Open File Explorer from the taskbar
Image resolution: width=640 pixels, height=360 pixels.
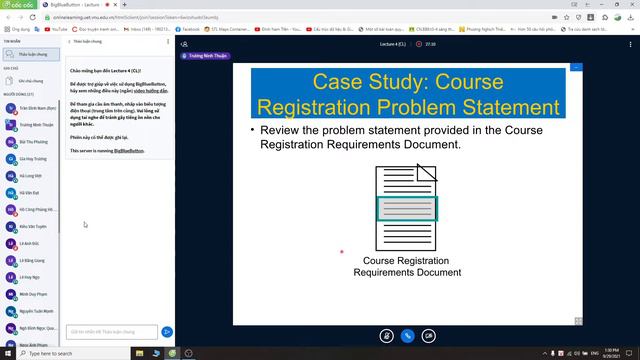139,353
